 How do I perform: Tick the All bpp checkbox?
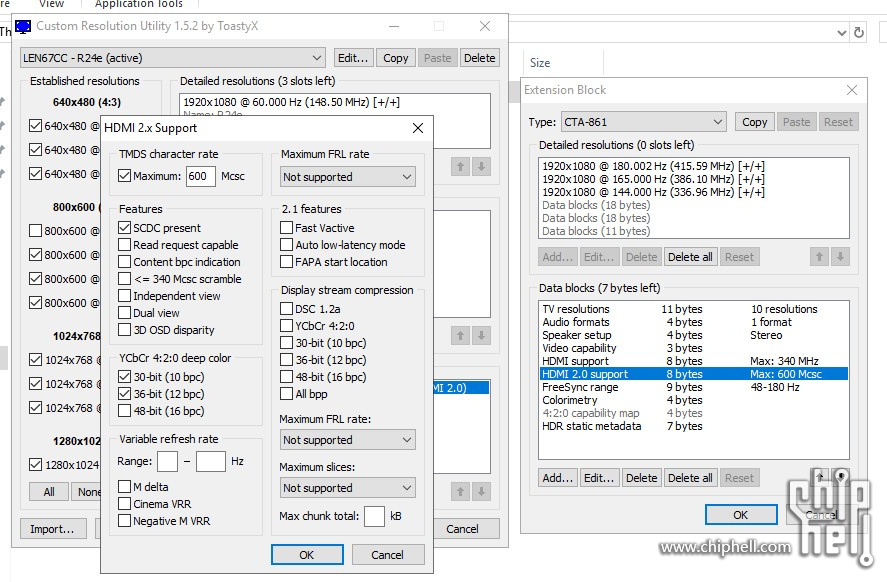point(286,393)
